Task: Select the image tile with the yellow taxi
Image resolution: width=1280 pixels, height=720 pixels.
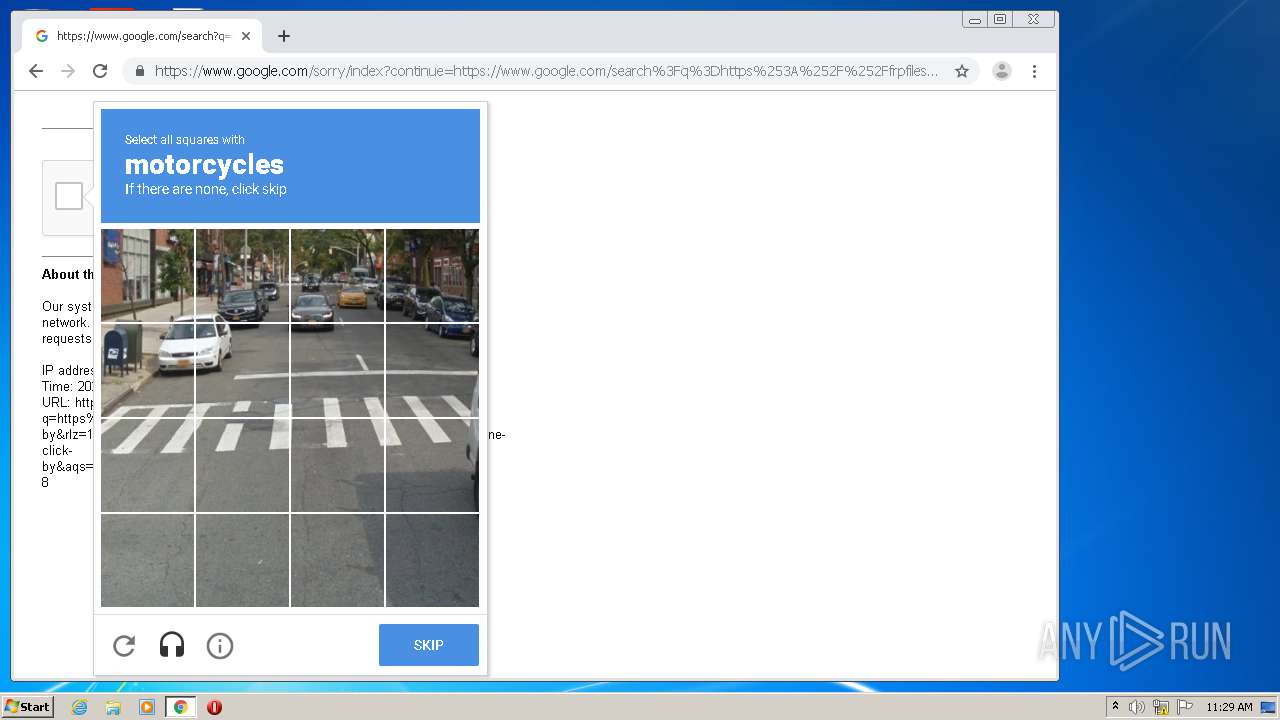Action: tap(337, 276)
